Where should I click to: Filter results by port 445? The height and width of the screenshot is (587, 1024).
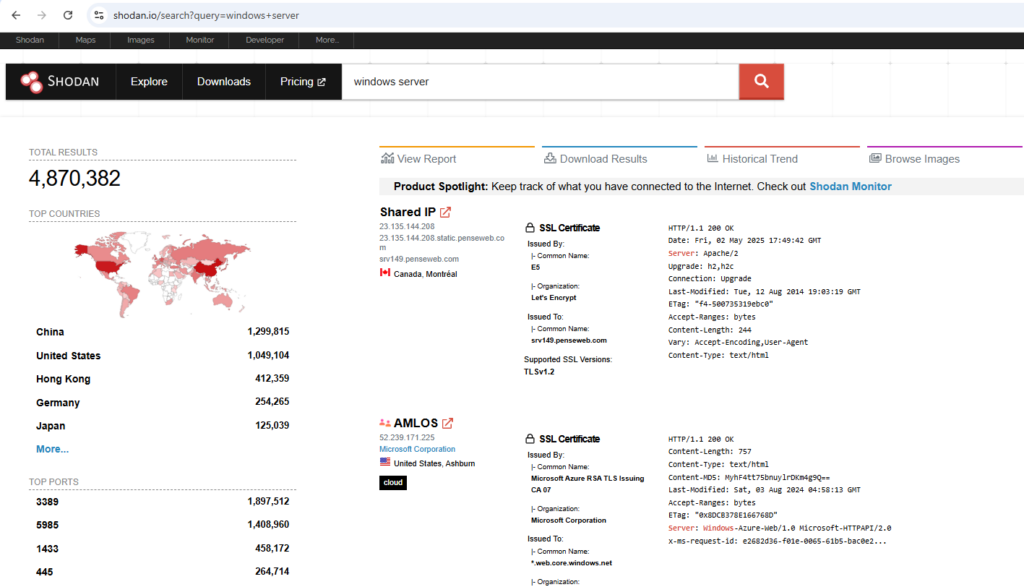pyautogui.click(x=163, y=572)
